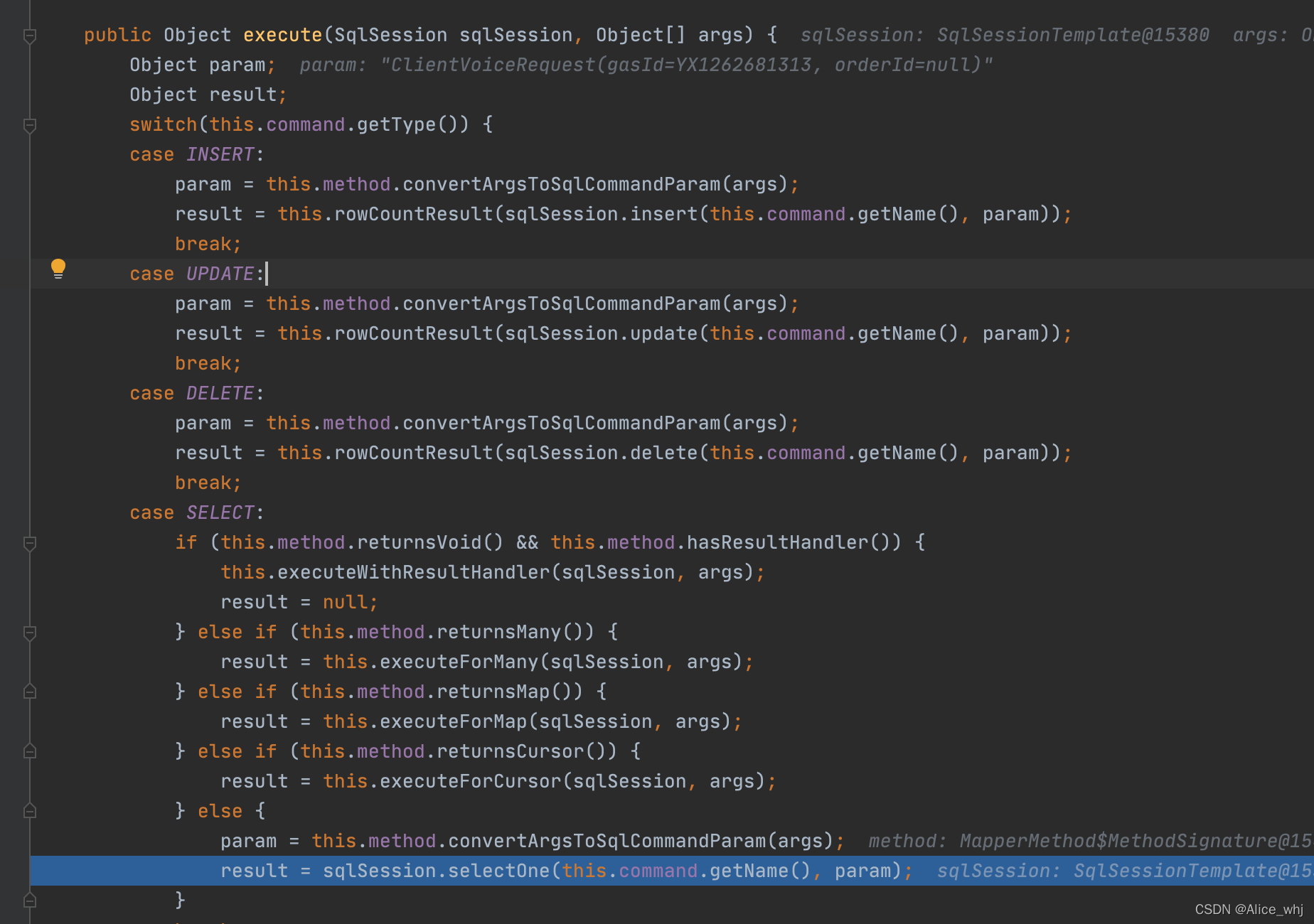Click returnsMany() in the else-if condition

[510, 632]
